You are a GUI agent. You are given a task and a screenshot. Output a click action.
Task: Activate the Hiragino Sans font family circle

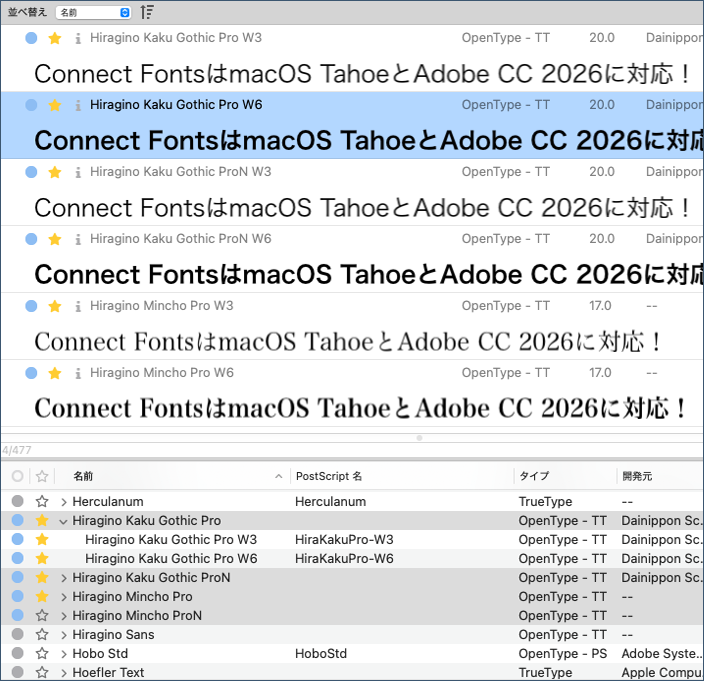coord(17,635)
